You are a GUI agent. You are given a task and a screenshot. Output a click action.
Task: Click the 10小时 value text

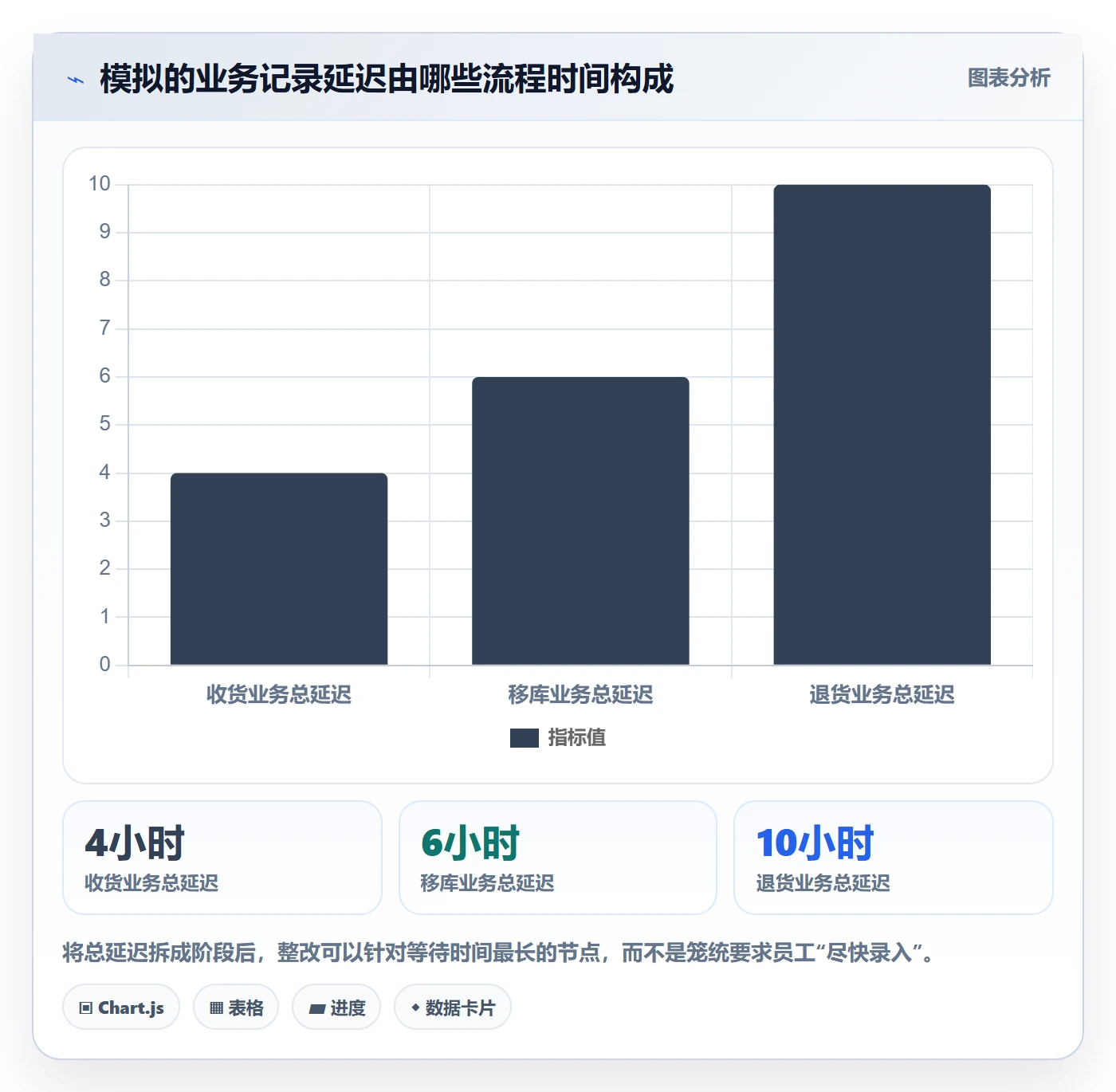click(x=815, y=843)
